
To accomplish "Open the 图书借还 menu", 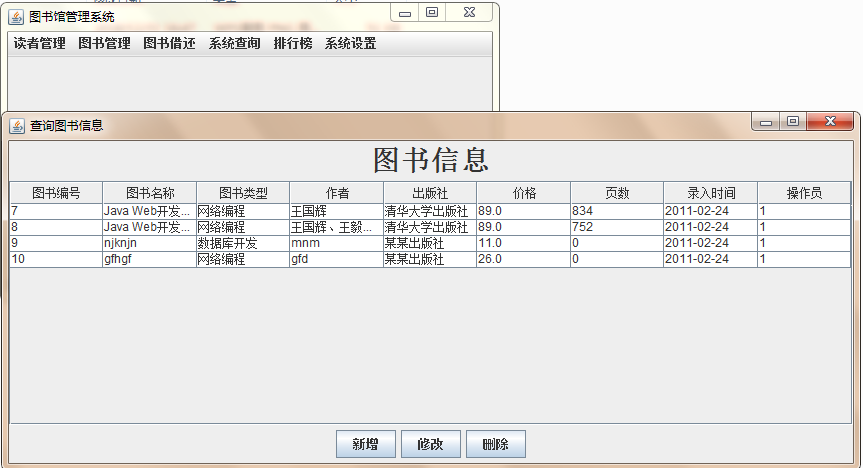I will (x=170, y=43).
